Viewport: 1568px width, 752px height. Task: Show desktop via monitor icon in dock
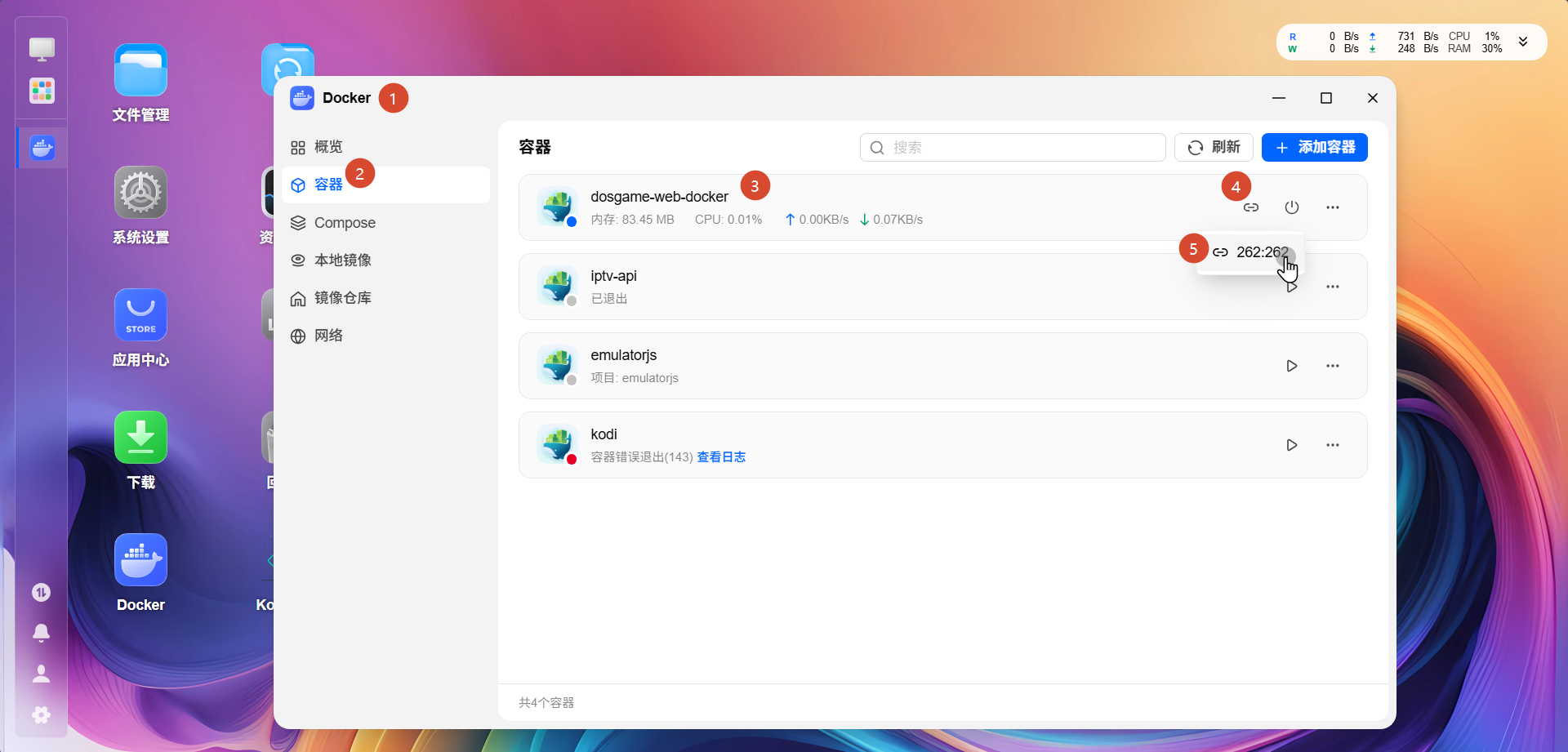[x=42, y=49]
